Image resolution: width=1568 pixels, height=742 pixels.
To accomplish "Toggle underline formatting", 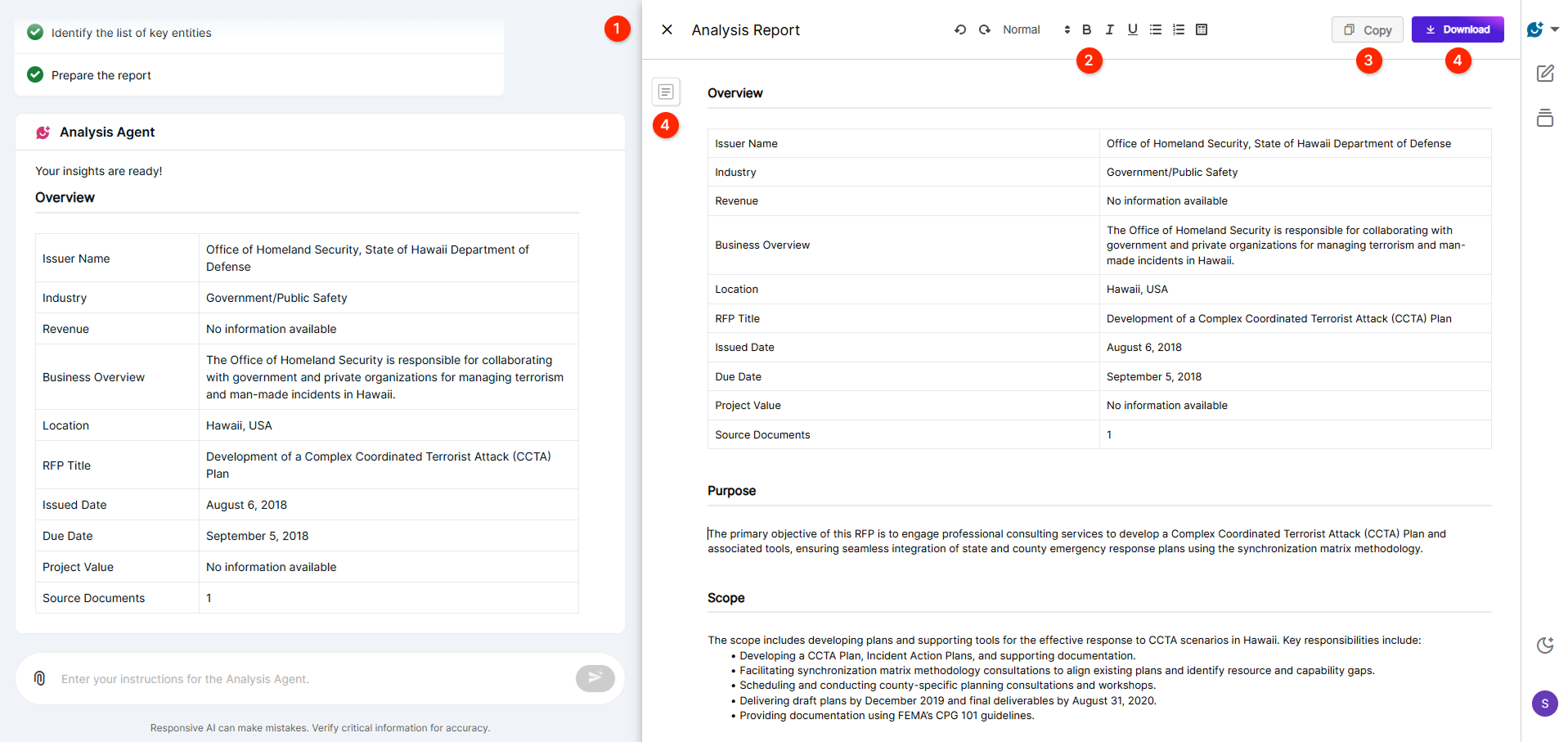I will point(1132,29).
